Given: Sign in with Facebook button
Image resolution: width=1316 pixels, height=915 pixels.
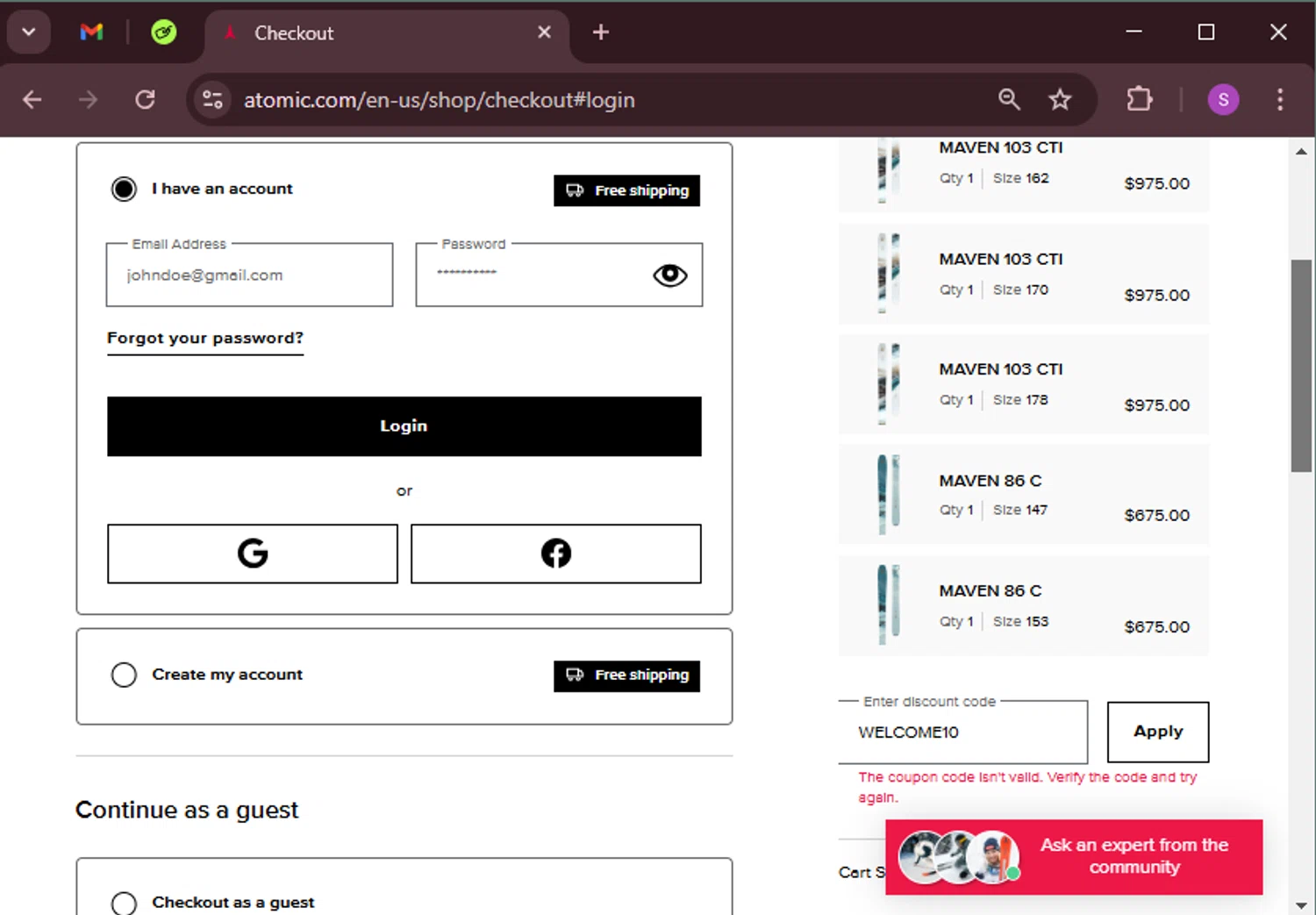Looking at the screenshot, I should coord(556,554).
